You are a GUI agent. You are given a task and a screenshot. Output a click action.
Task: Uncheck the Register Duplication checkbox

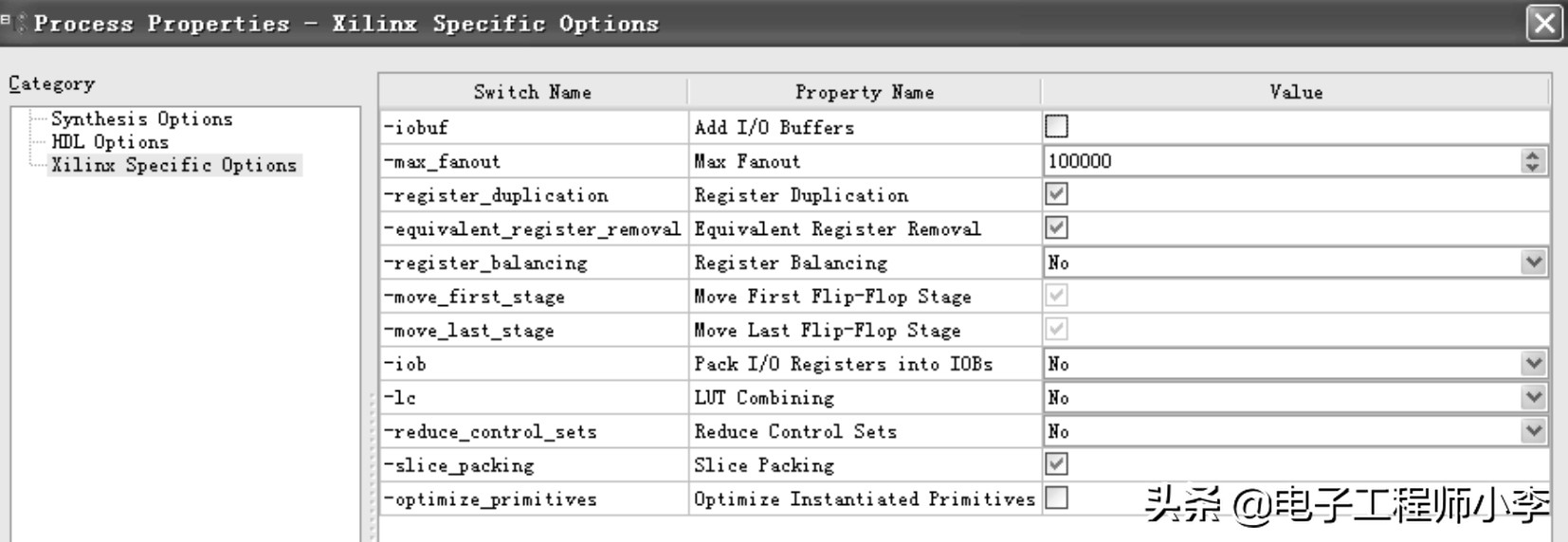[1056, 194]
